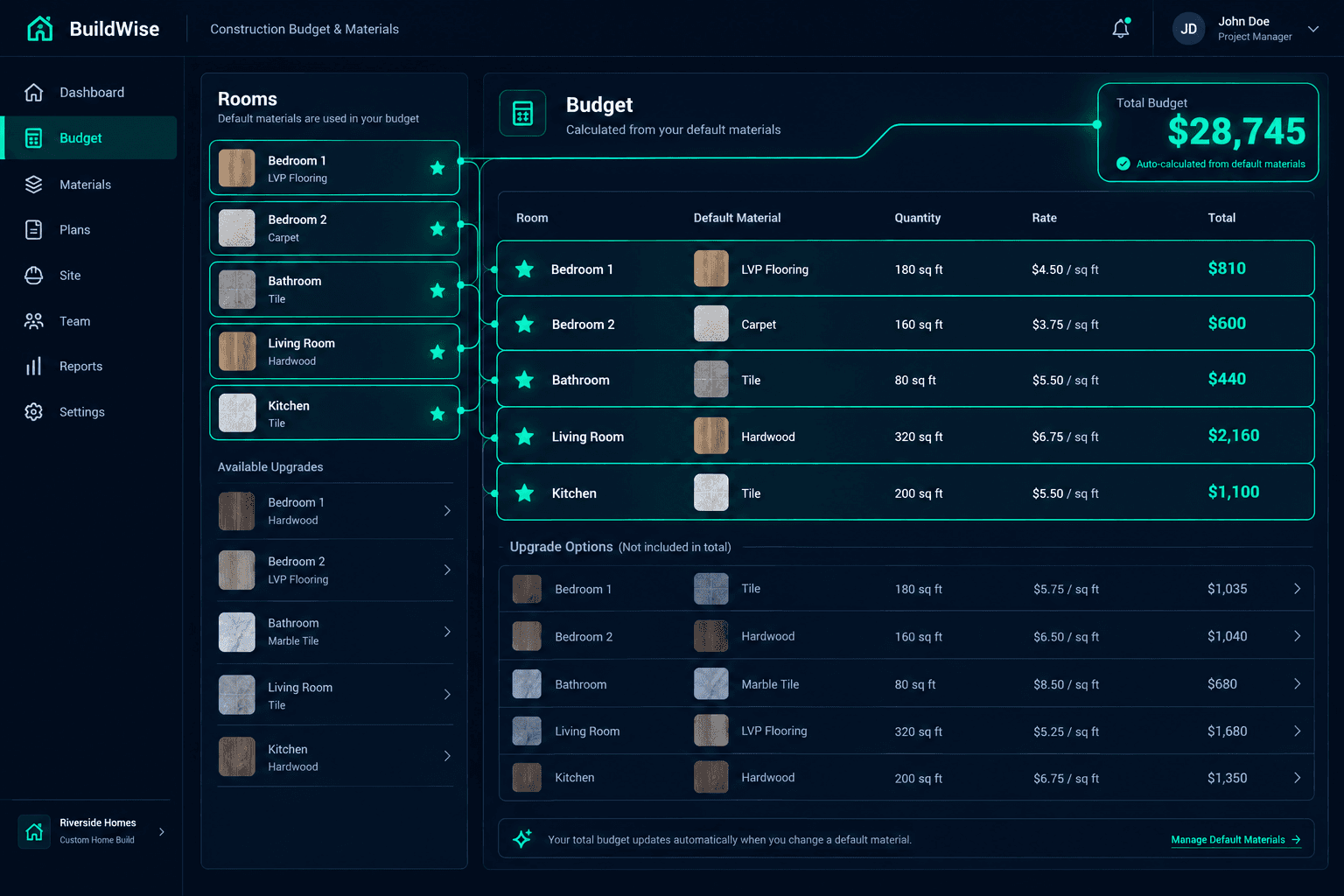
Task: Click Carpet material swatch in Bedroom 2 budget row
Action: click(711, 324)
